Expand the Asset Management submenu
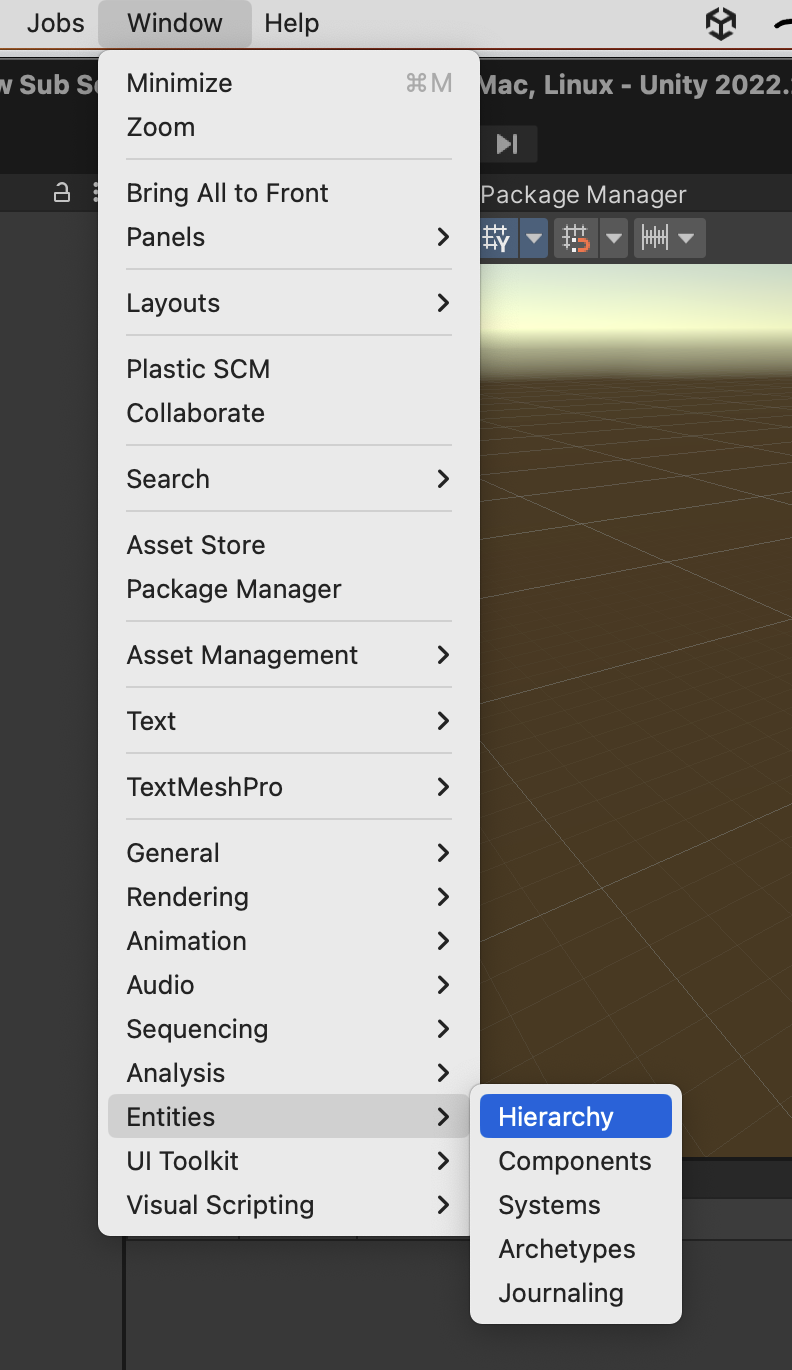 pyautogui.click(x=289, y=655)
